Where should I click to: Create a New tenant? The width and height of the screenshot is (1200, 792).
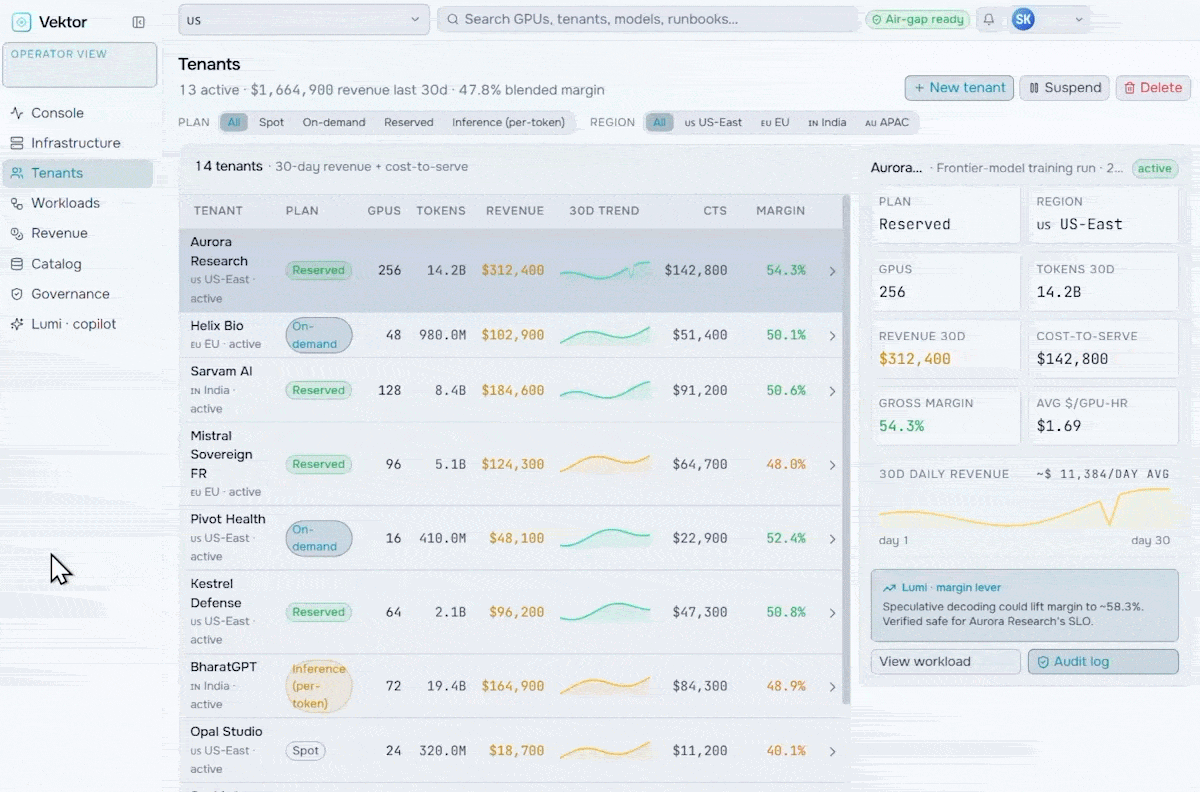(959, 88)
